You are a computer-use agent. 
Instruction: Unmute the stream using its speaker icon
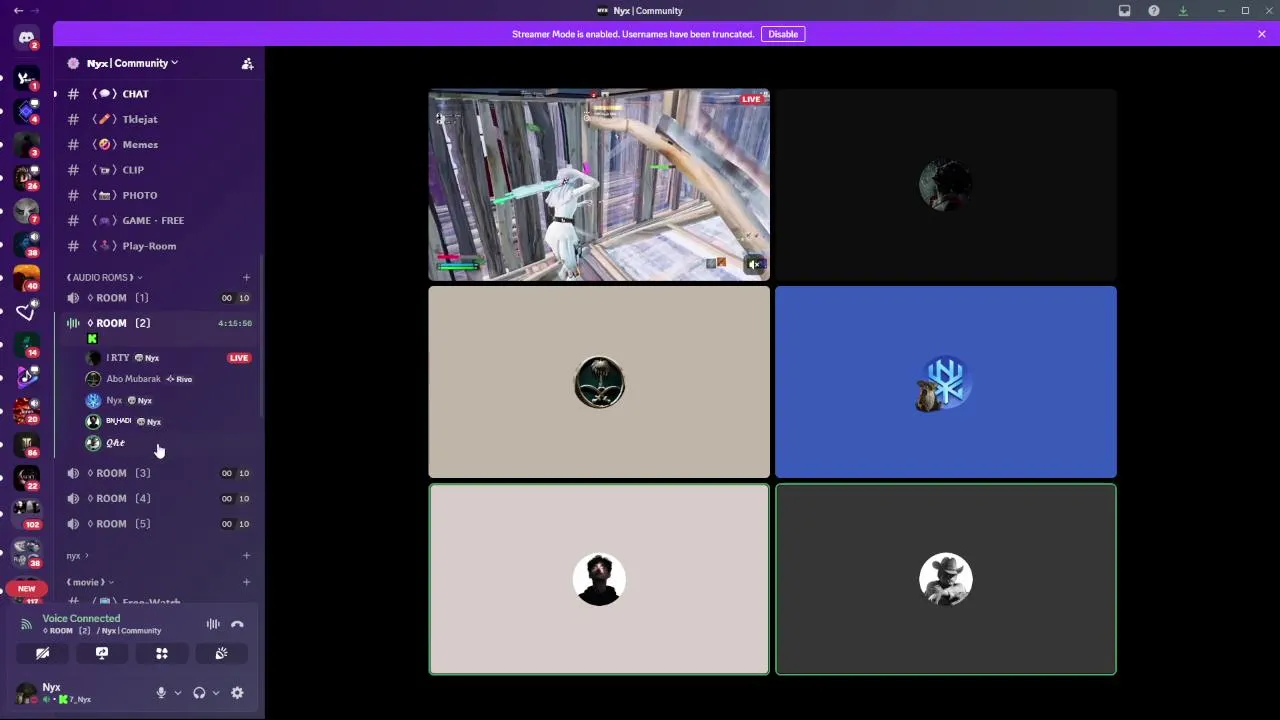pyautogui.click(x=755, y=264)
